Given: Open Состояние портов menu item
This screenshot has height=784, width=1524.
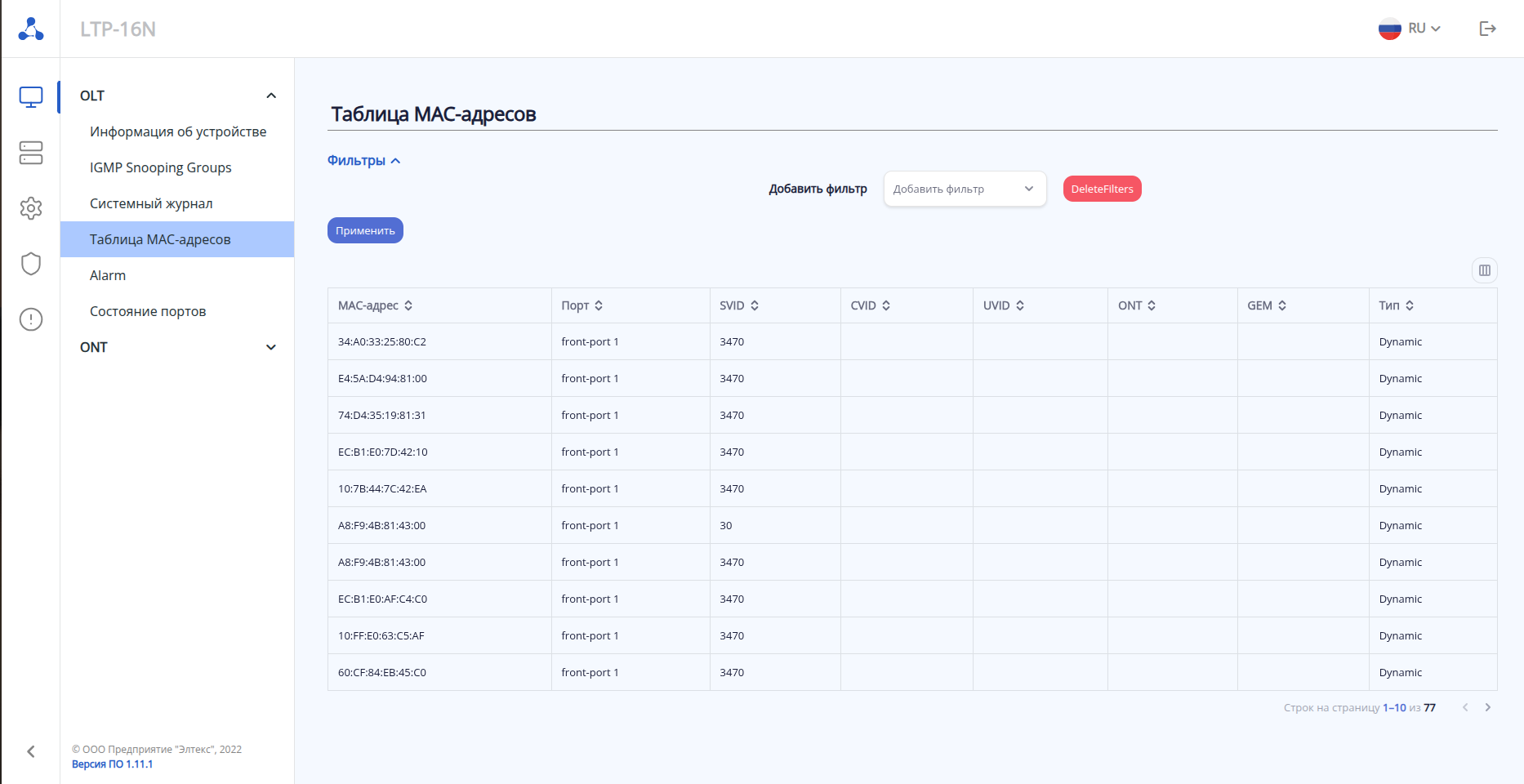Looking at the screenshot, I should [148, 311].
